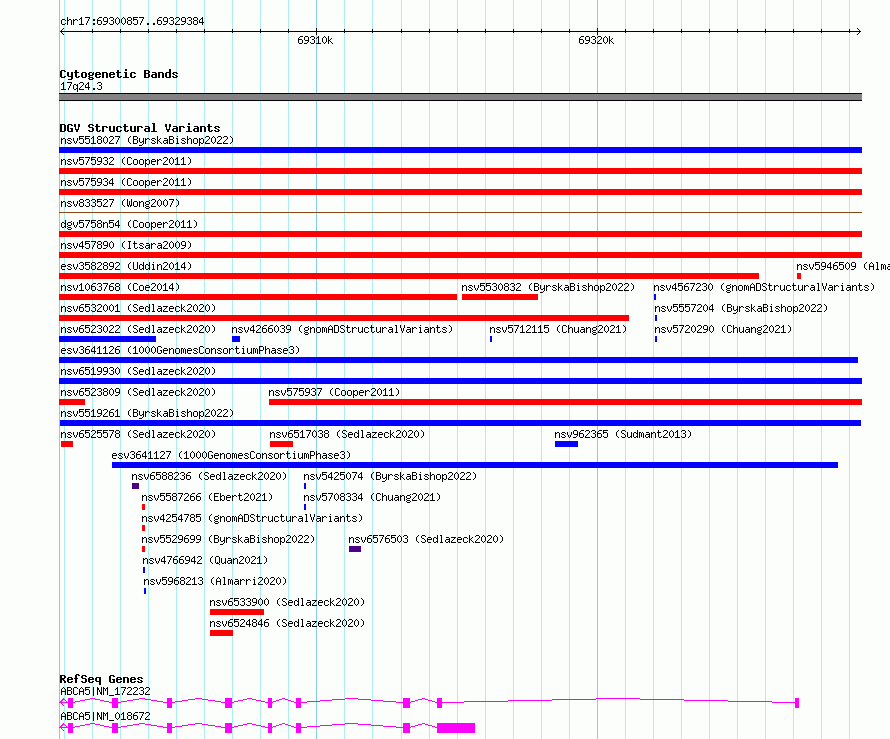Click the nsv5557204 (ByrskaBishop2022) label
The width and height of the screenshot is (890, 739).
tap(741, 308)
